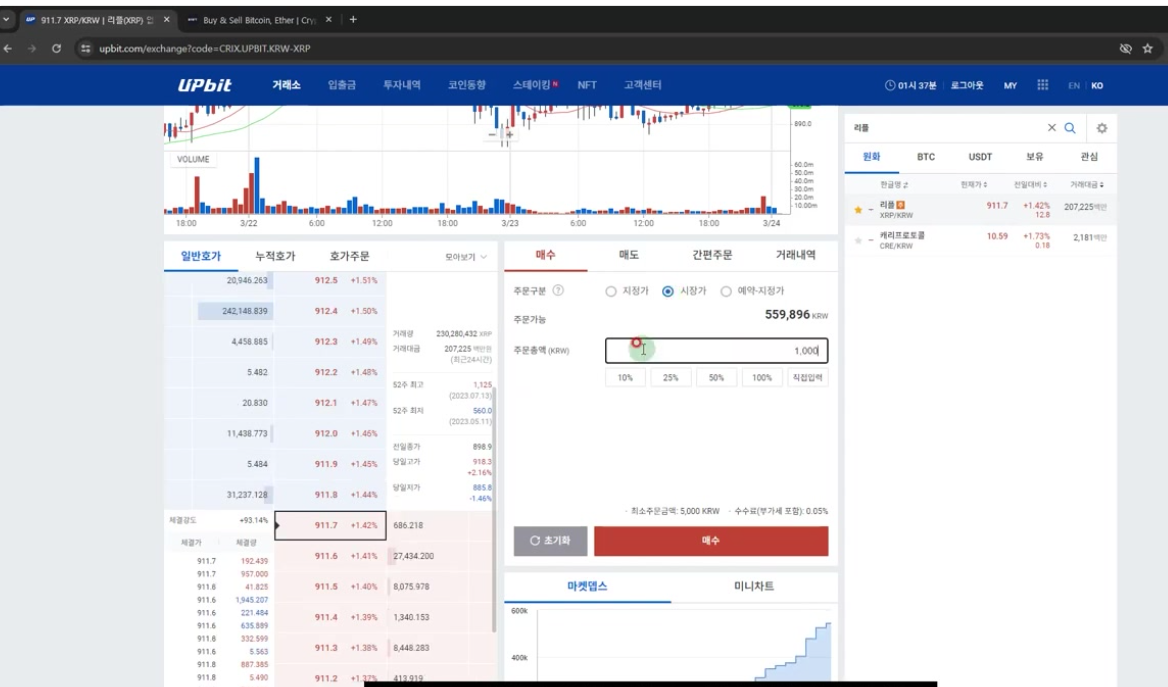Viewport: 1168px width, 687px height.
Task: Click the search magnifier icon
Action: [1070, 127]
